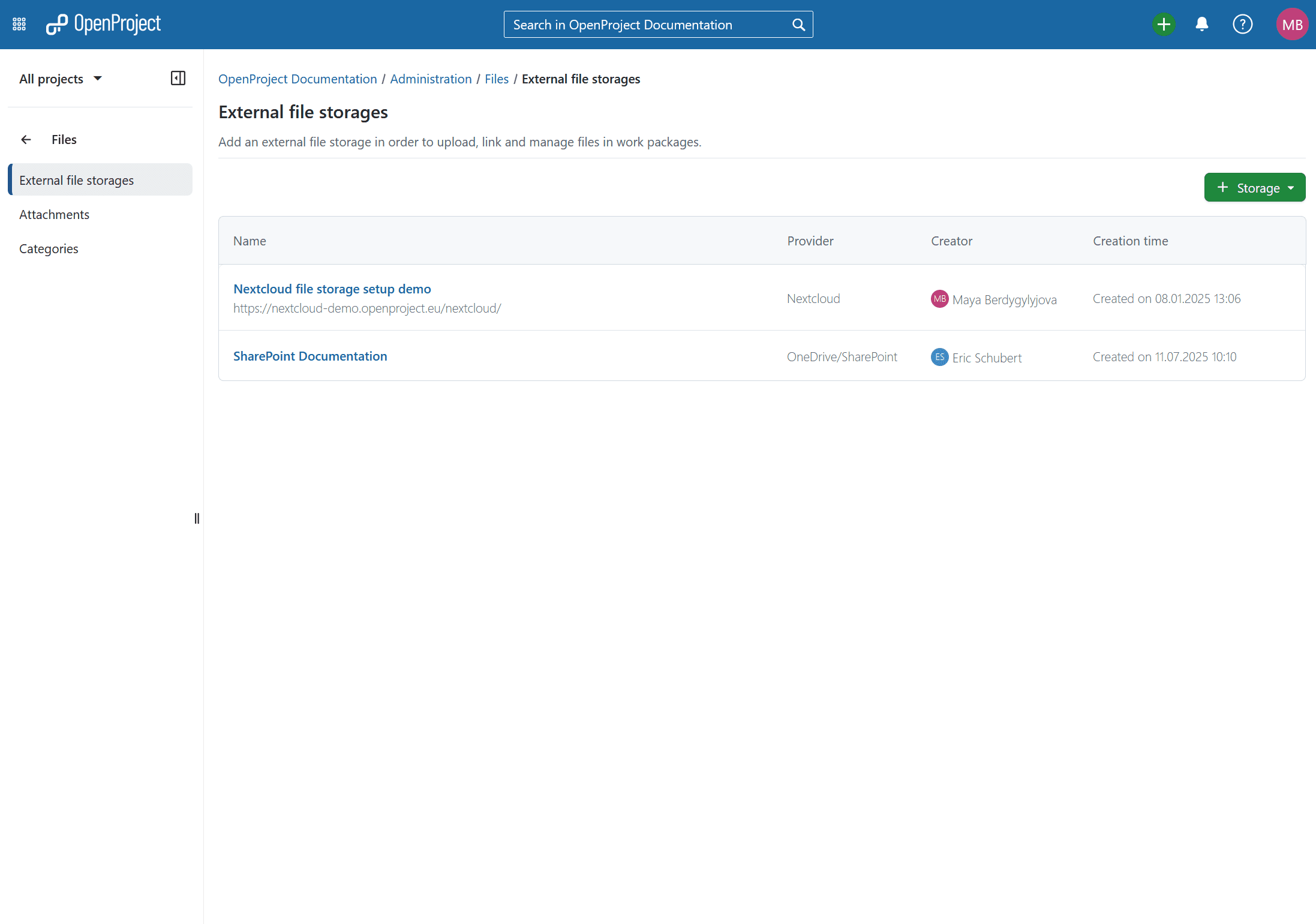Open the green Storage dropdown button
The width and height of the screenshot is (1316, 924).
tap(1254, 188)
